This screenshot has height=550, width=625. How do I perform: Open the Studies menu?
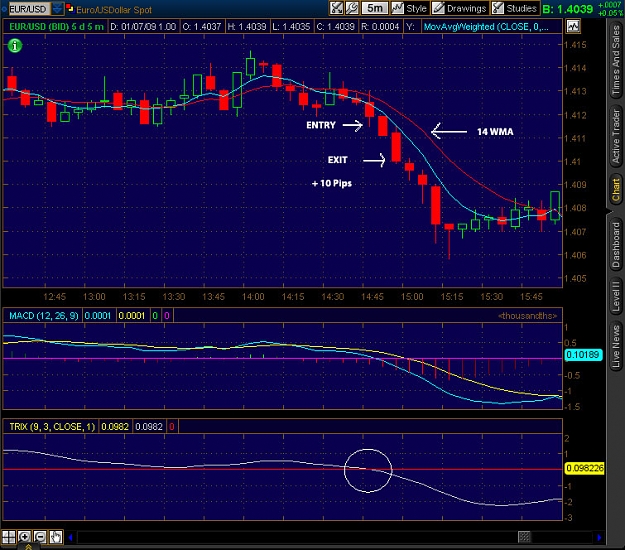515,8
